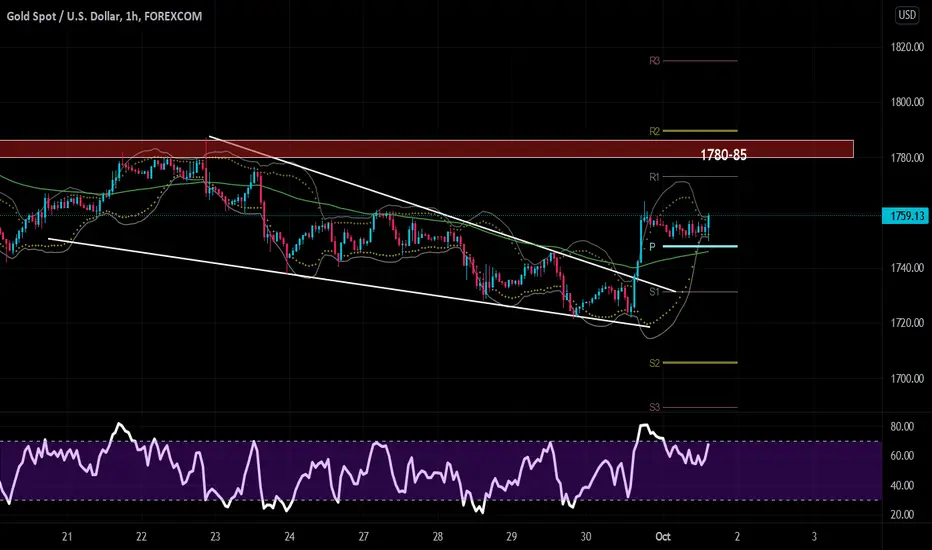The width and height of the screenshot is (932, 550).
Task: Select the cyan pivot P line
Action: coord(700,246)
